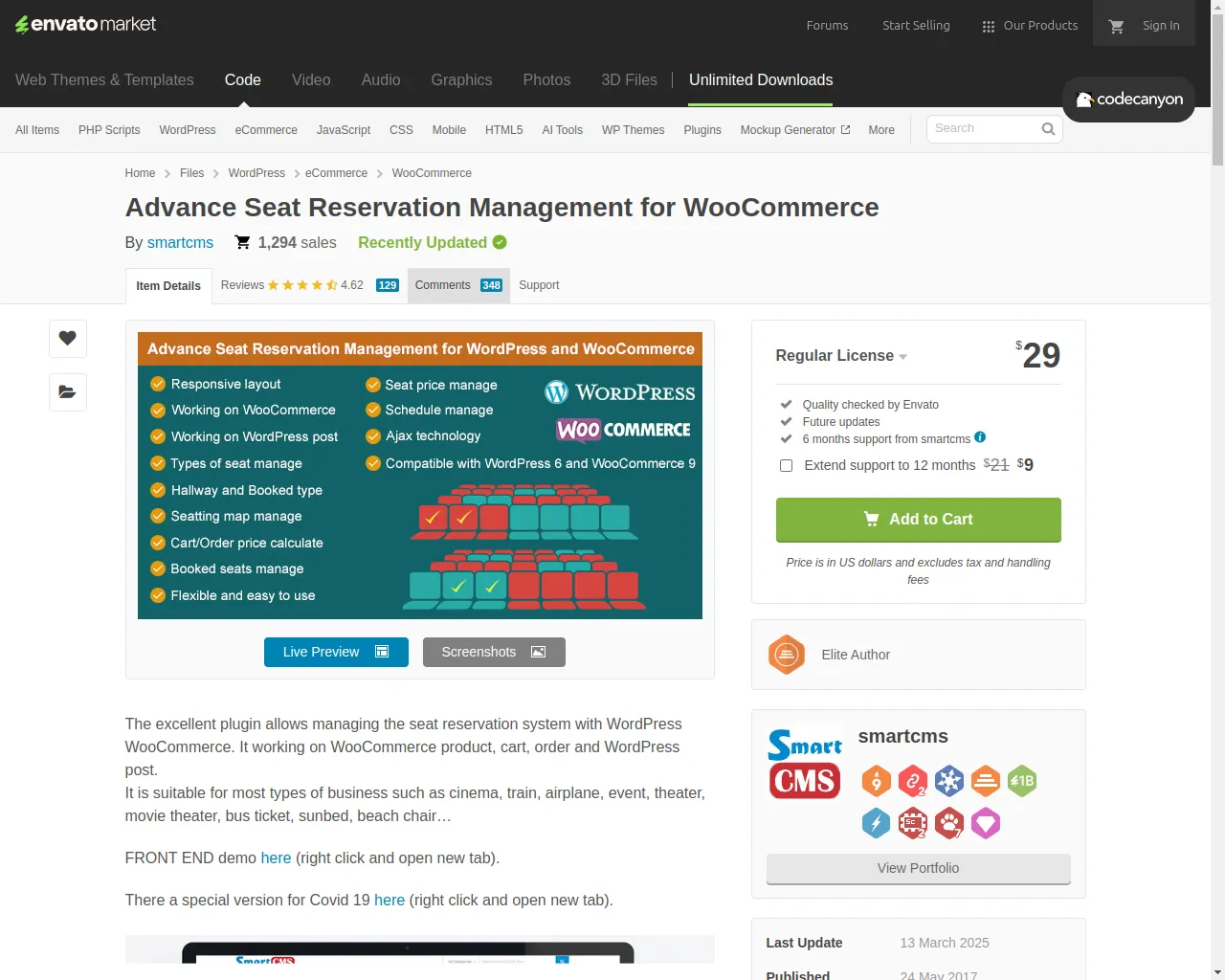Click the orange stacked-lines author badge
The width and height of the screenshot is (1225, 980).
click(985, 781)
